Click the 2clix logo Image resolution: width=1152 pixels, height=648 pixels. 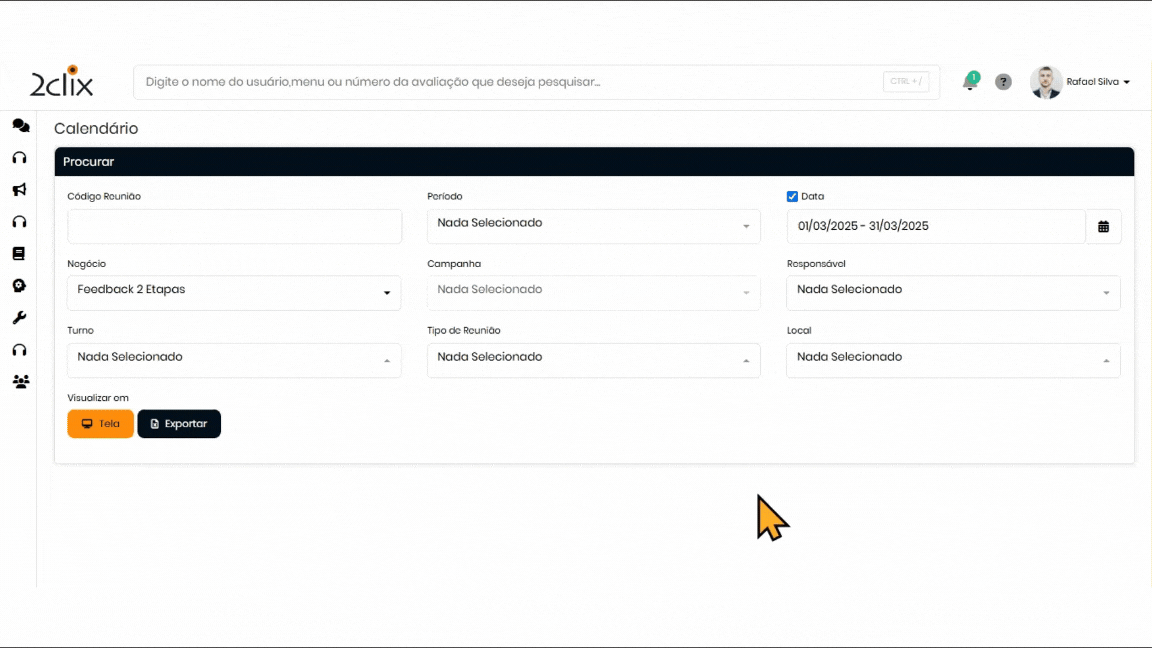coord(62,82)
